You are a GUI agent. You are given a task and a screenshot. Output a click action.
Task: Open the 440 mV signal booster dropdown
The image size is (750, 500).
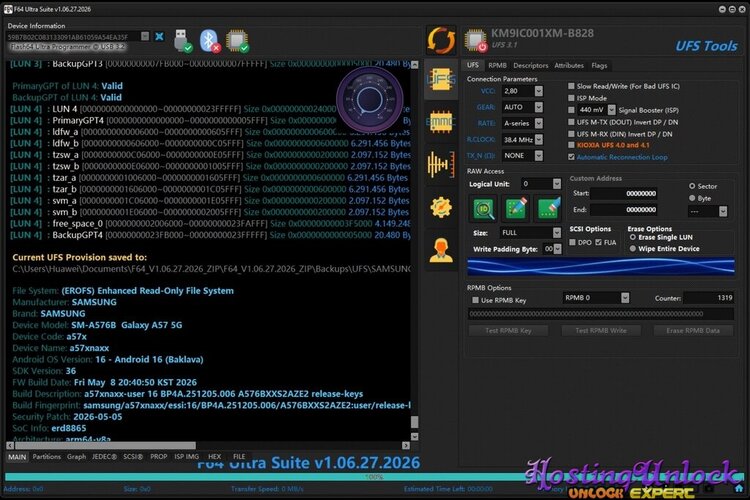click(x=612, y=110)
